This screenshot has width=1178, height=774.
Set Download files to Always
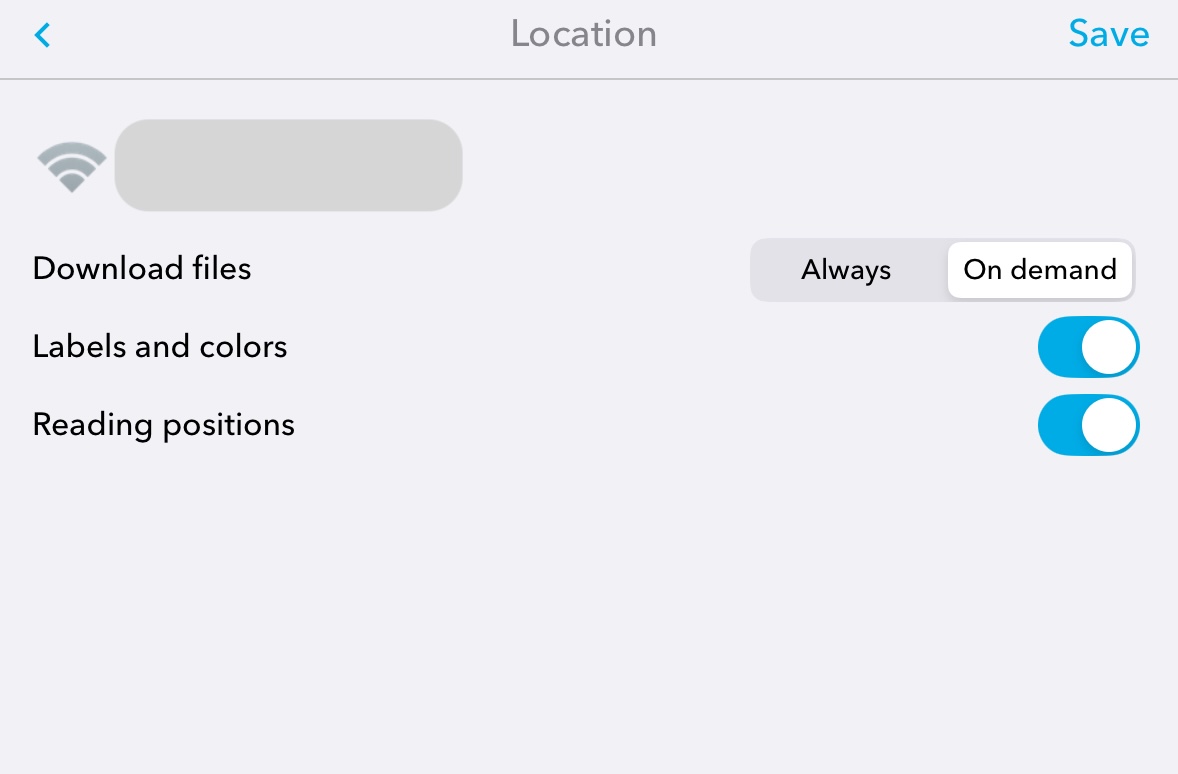846,270
